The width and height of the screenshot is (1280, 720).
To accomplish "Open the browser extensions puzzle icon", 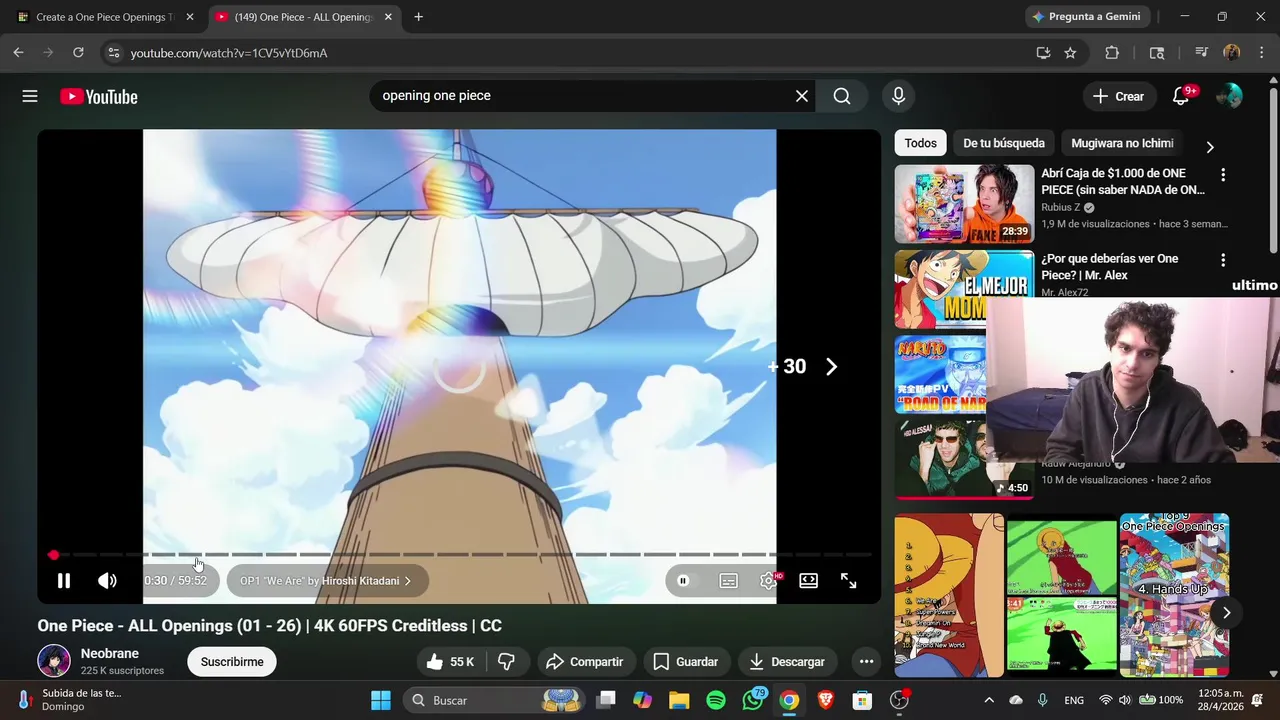I will click(1112, 53).
